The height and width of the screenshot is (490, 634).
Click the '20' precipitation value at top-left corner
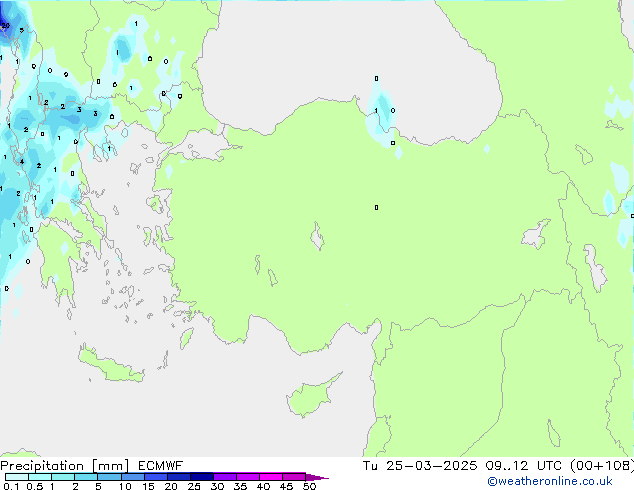pos(5,26)
